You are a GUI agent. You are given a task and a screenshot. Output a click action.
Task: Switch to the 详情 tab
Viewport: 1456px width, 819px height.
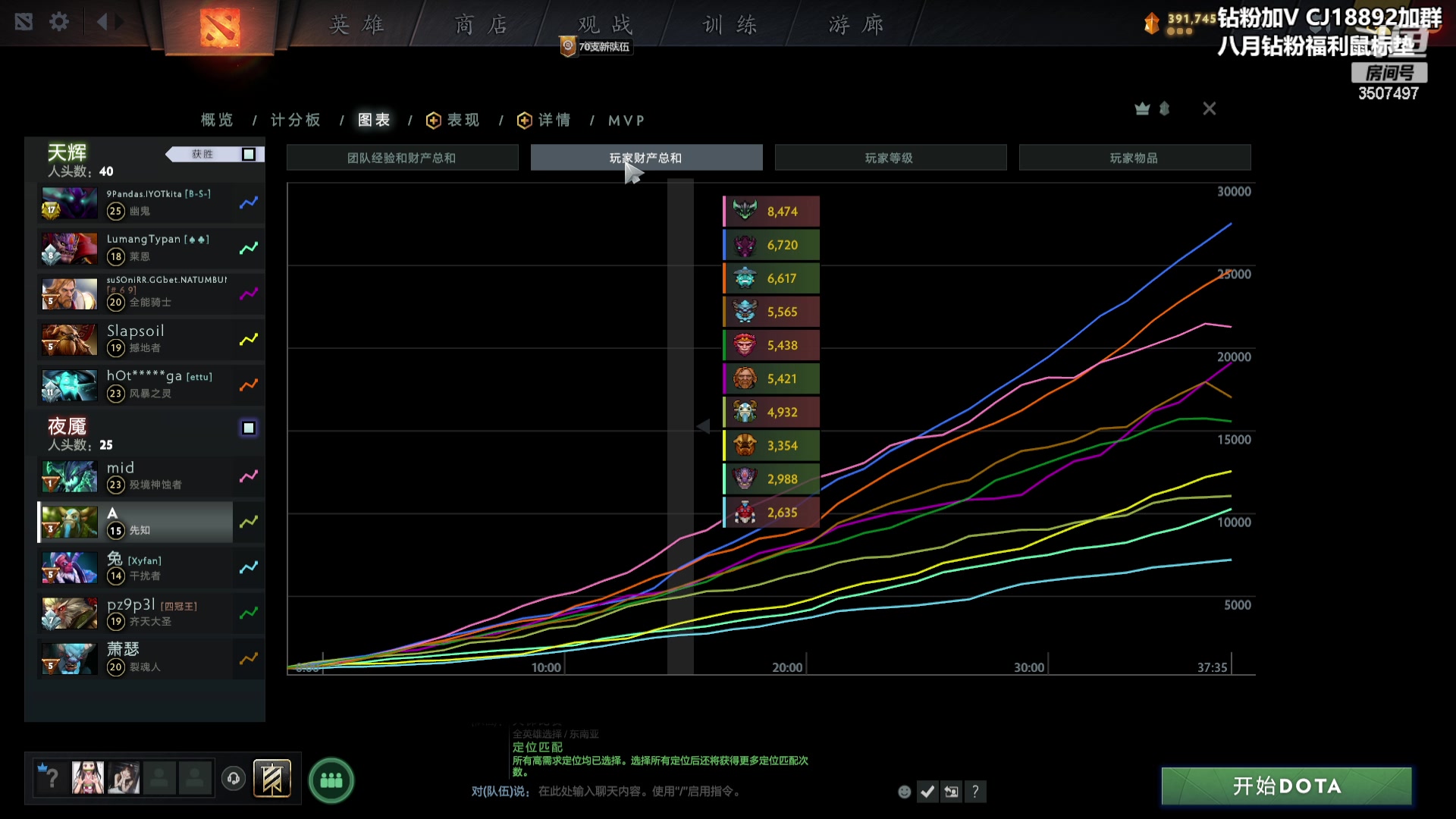[544, 120]
